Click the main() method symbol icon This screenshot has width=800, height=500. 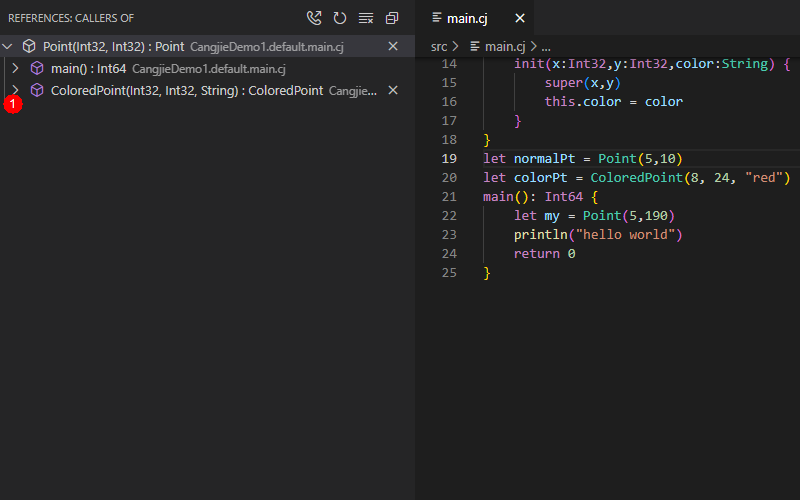tap(37, 68)
